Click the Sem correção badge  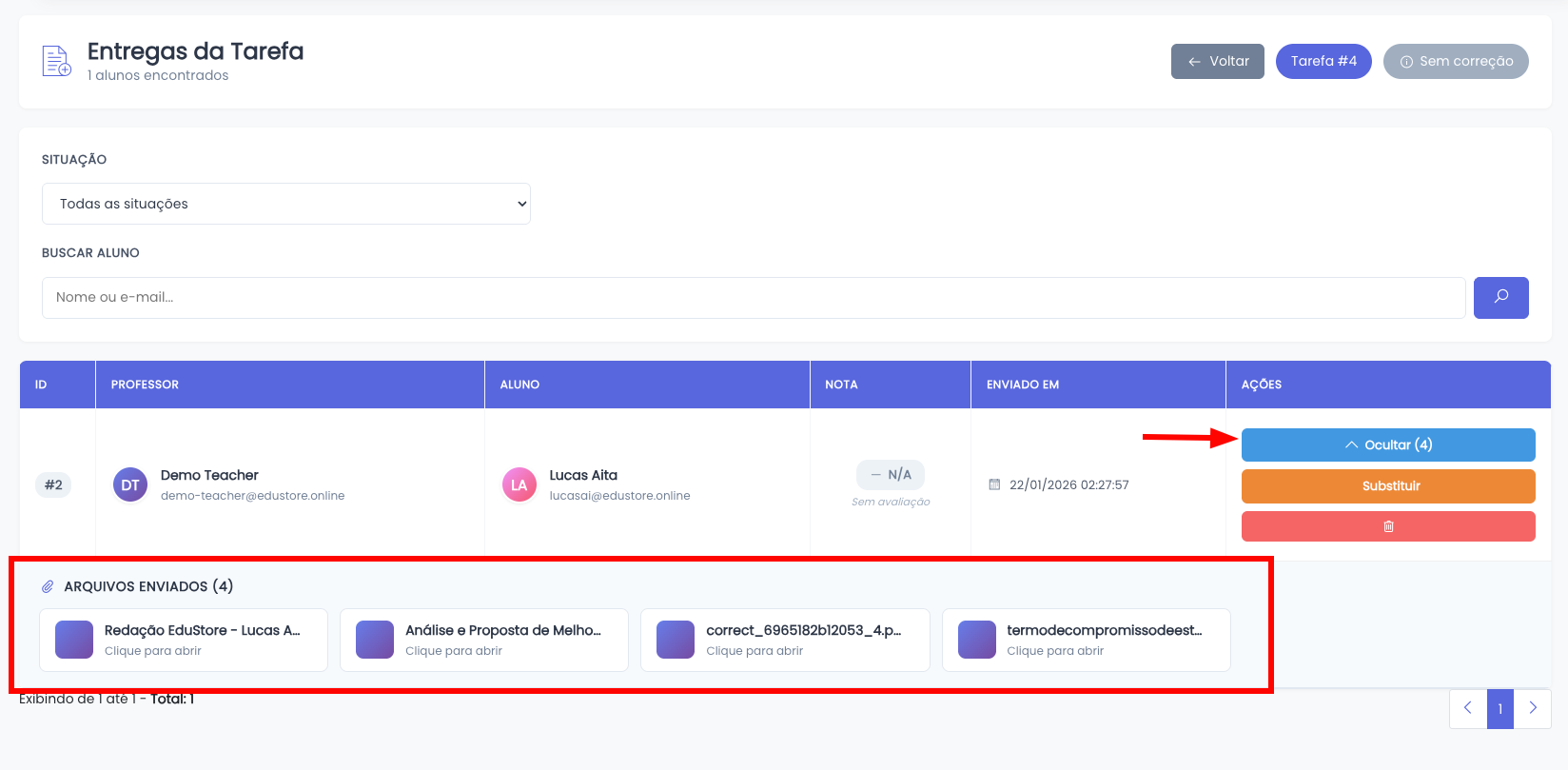coord(1455,61)
